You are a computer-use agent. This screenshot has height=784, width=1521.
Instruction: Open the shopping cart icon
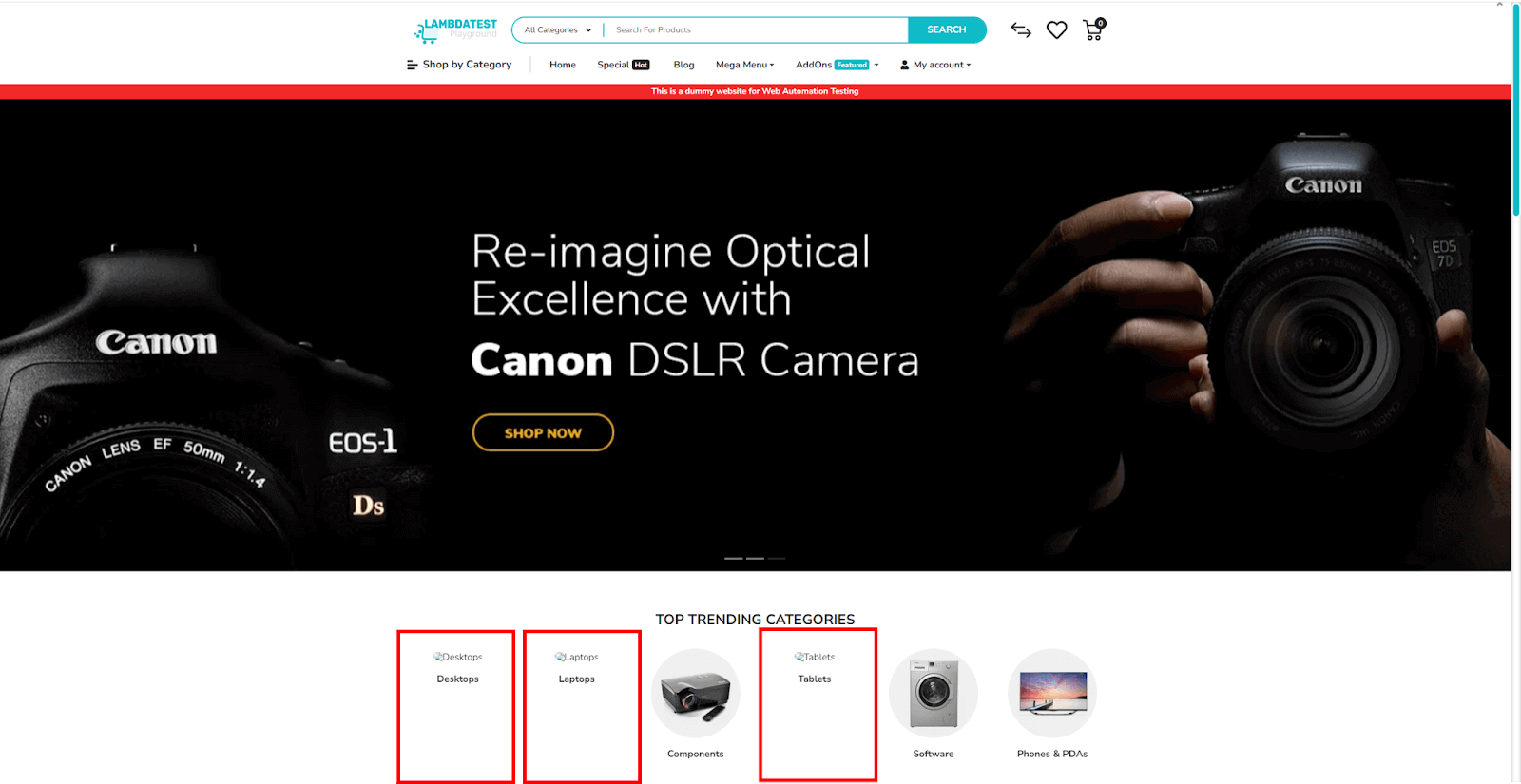[x=1094, y=29]
